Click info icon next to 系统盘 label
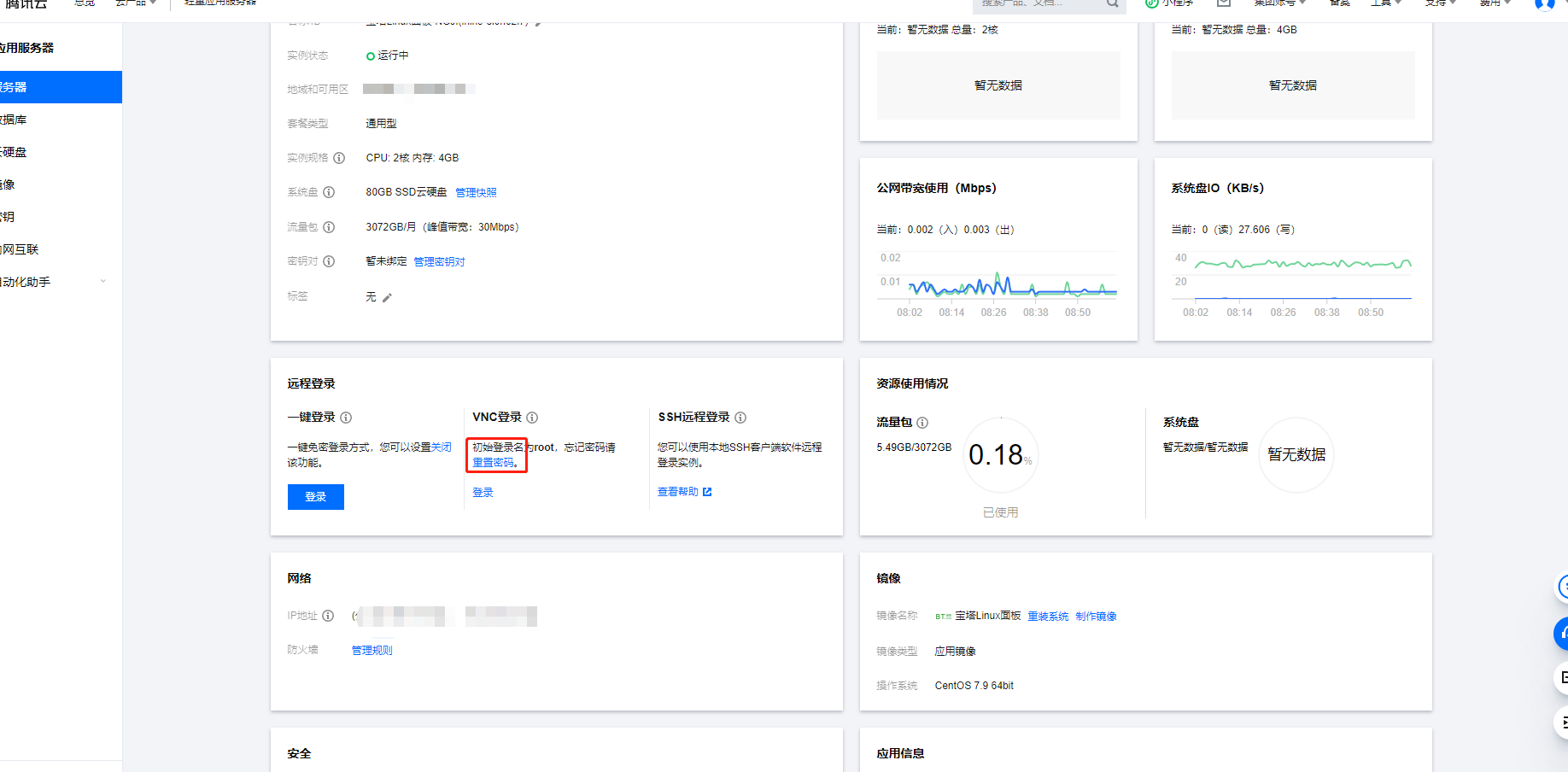 pos(329,192)
